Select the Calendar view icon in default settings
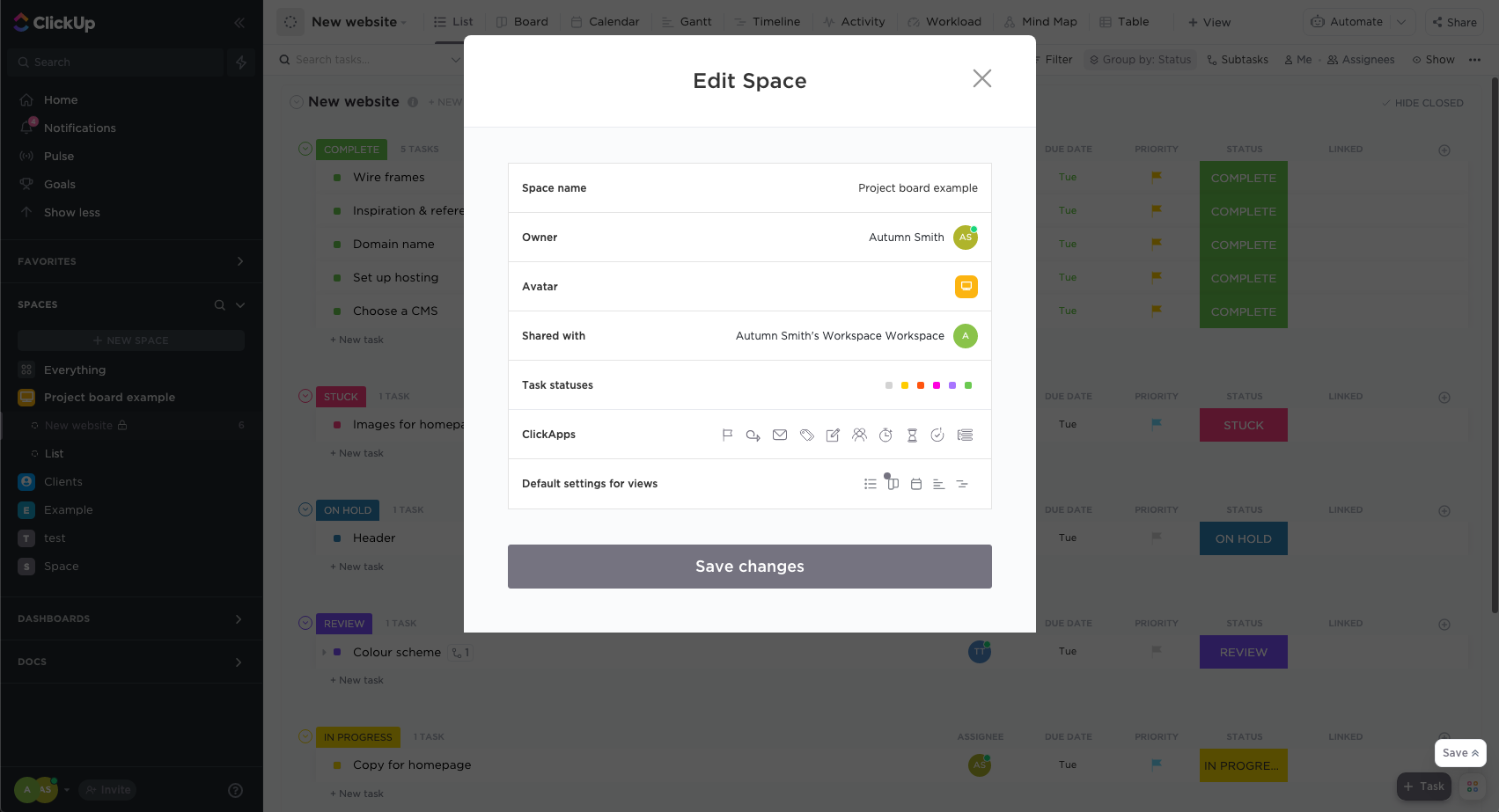The width and height of the screenshot is (1499, 812). (x=915, y=483)
